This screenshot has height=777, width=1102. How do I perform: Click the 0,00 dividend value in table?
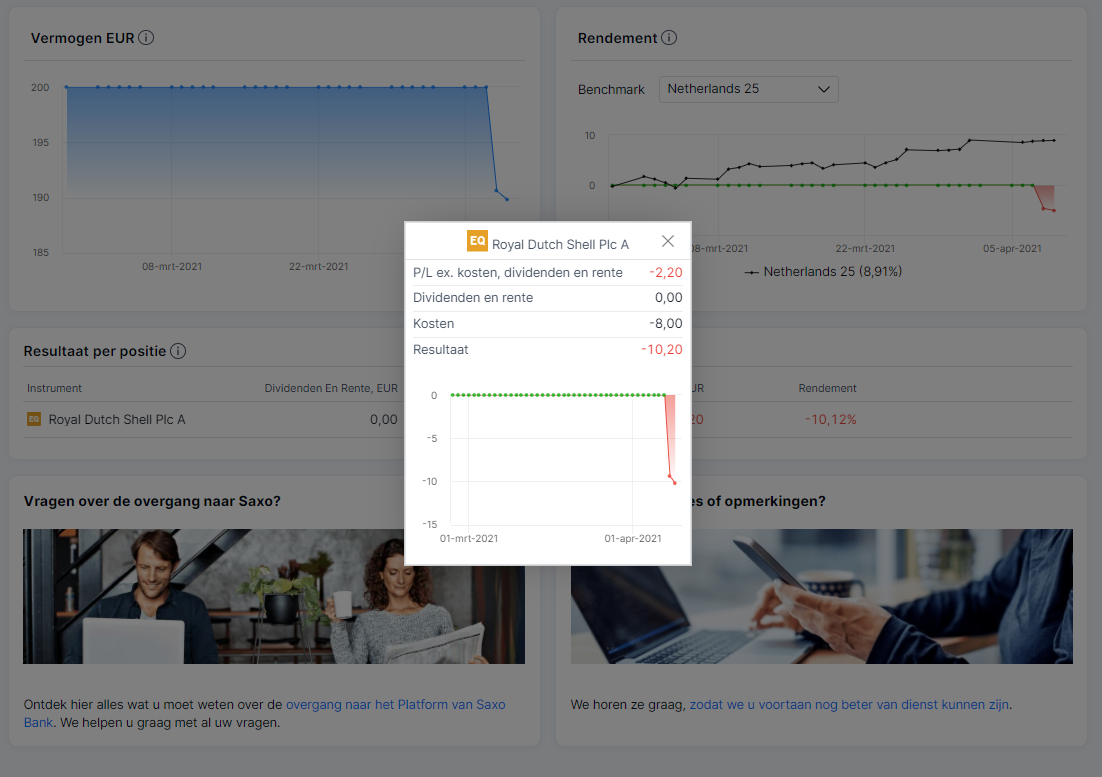click(x=384, y=419)
